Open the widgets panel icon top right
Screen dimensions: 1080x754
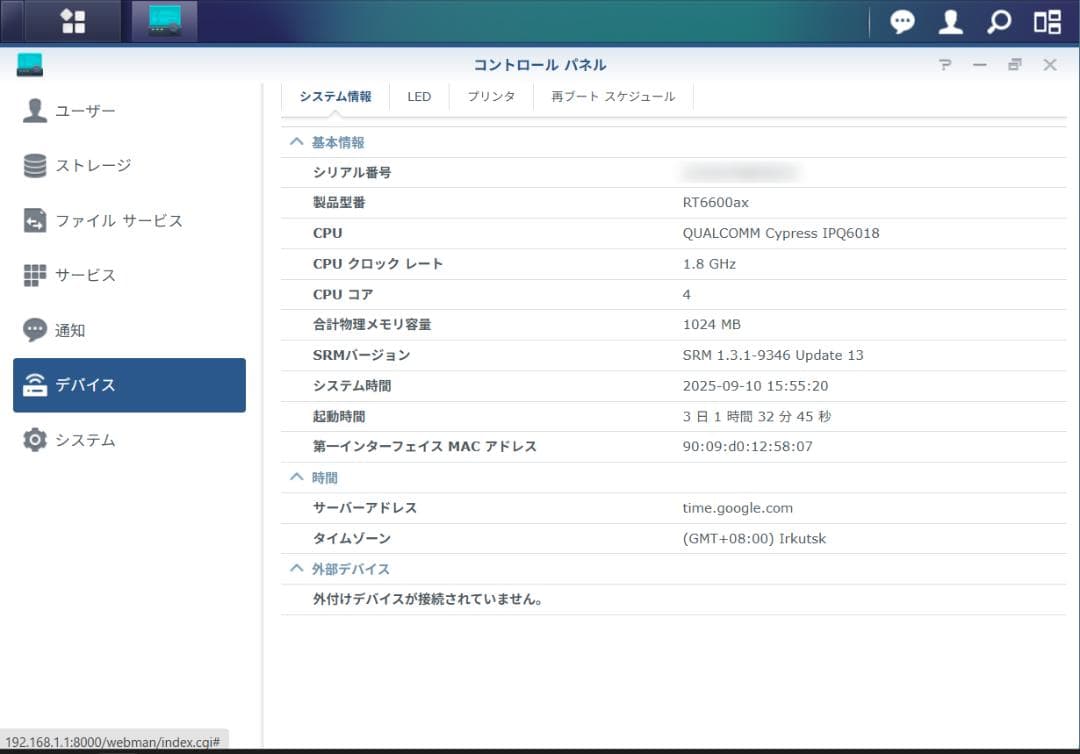1046,21
